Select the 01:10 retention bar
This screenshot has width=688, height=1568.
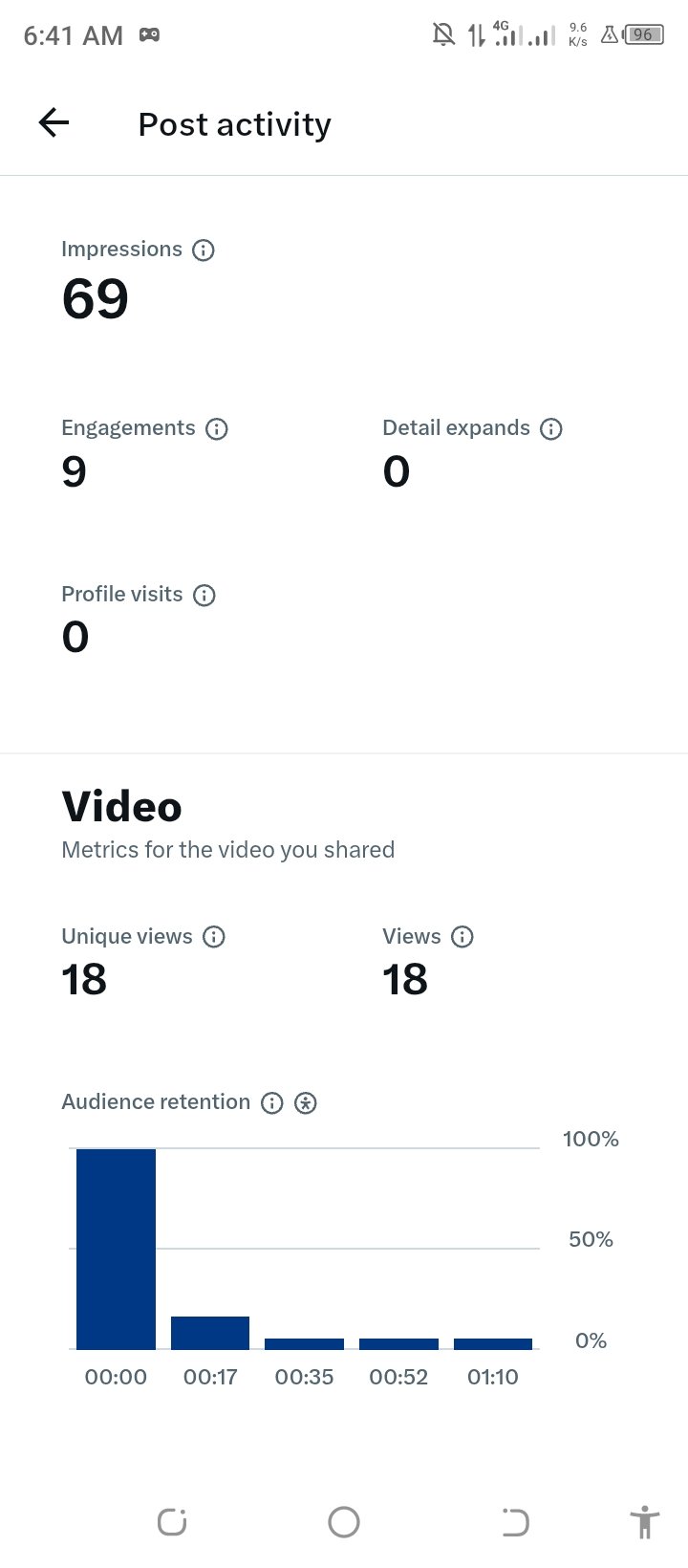(493, 1343)
